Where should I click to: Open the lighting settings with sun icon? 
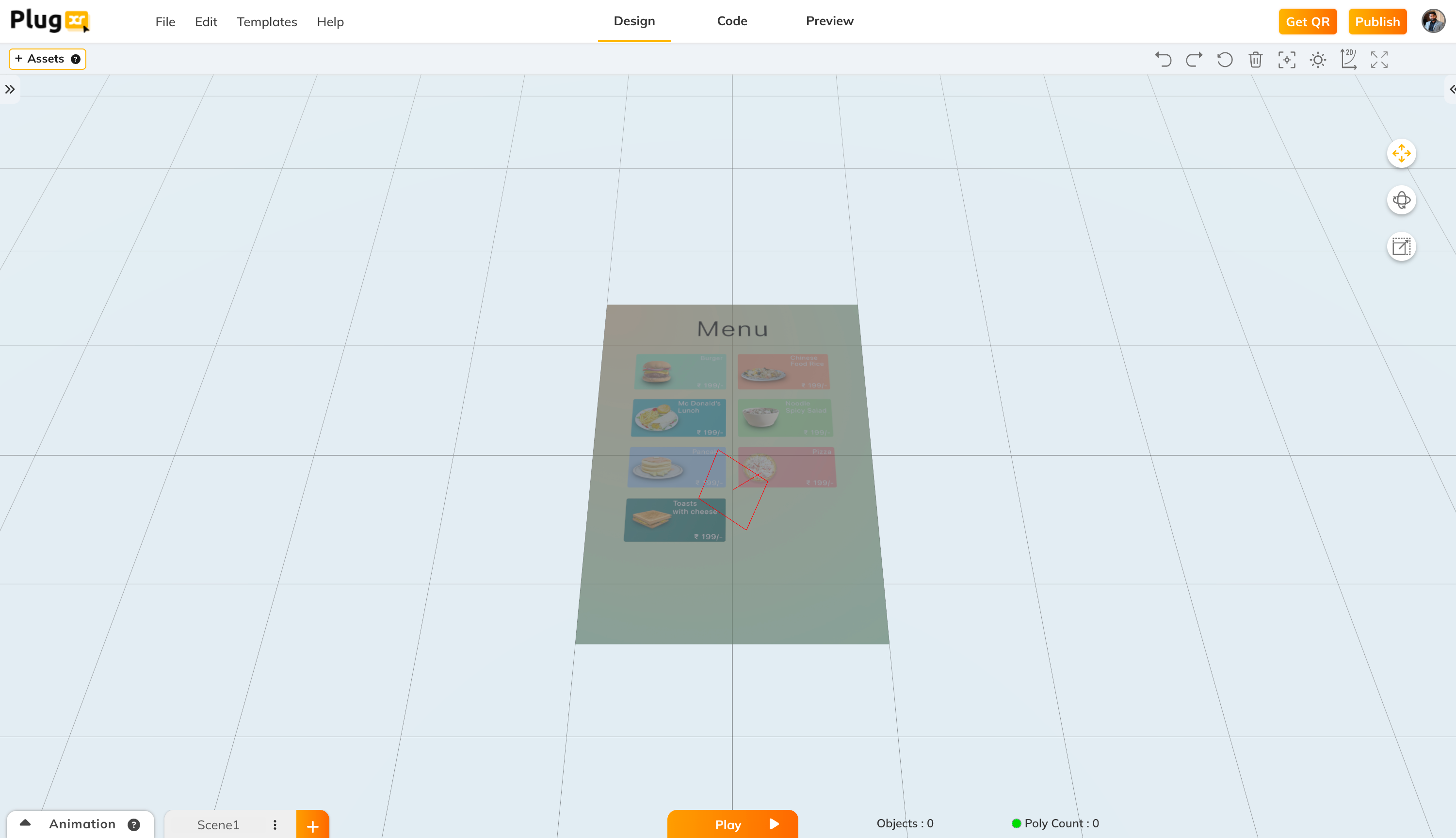[1317, 59]
